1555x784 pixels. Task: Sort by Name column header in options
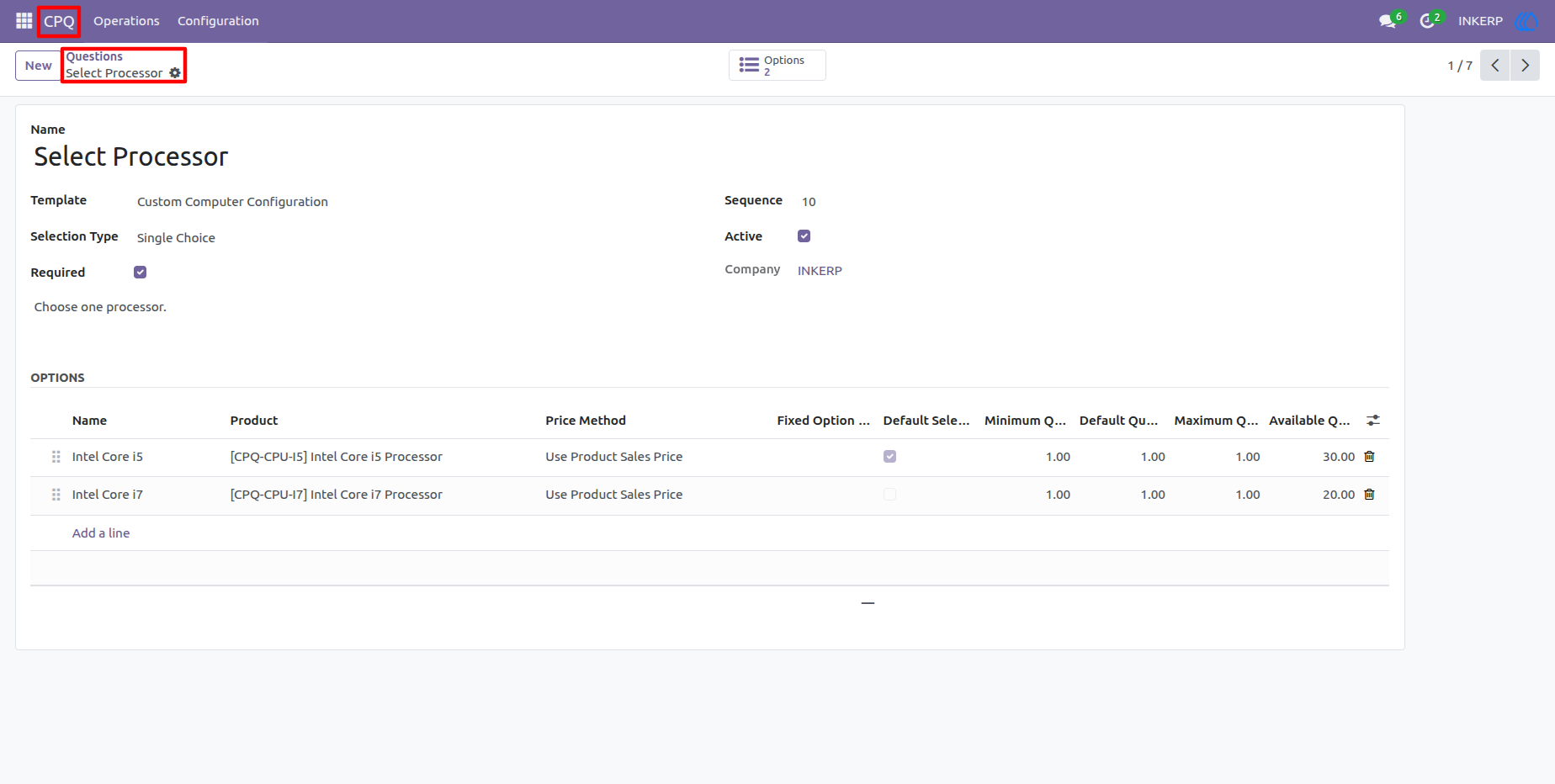(89, 421)
